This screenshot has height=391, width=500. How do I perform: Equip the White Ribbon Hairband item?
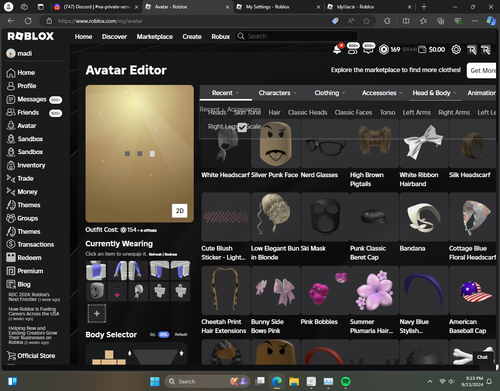(x=424, y=143)
